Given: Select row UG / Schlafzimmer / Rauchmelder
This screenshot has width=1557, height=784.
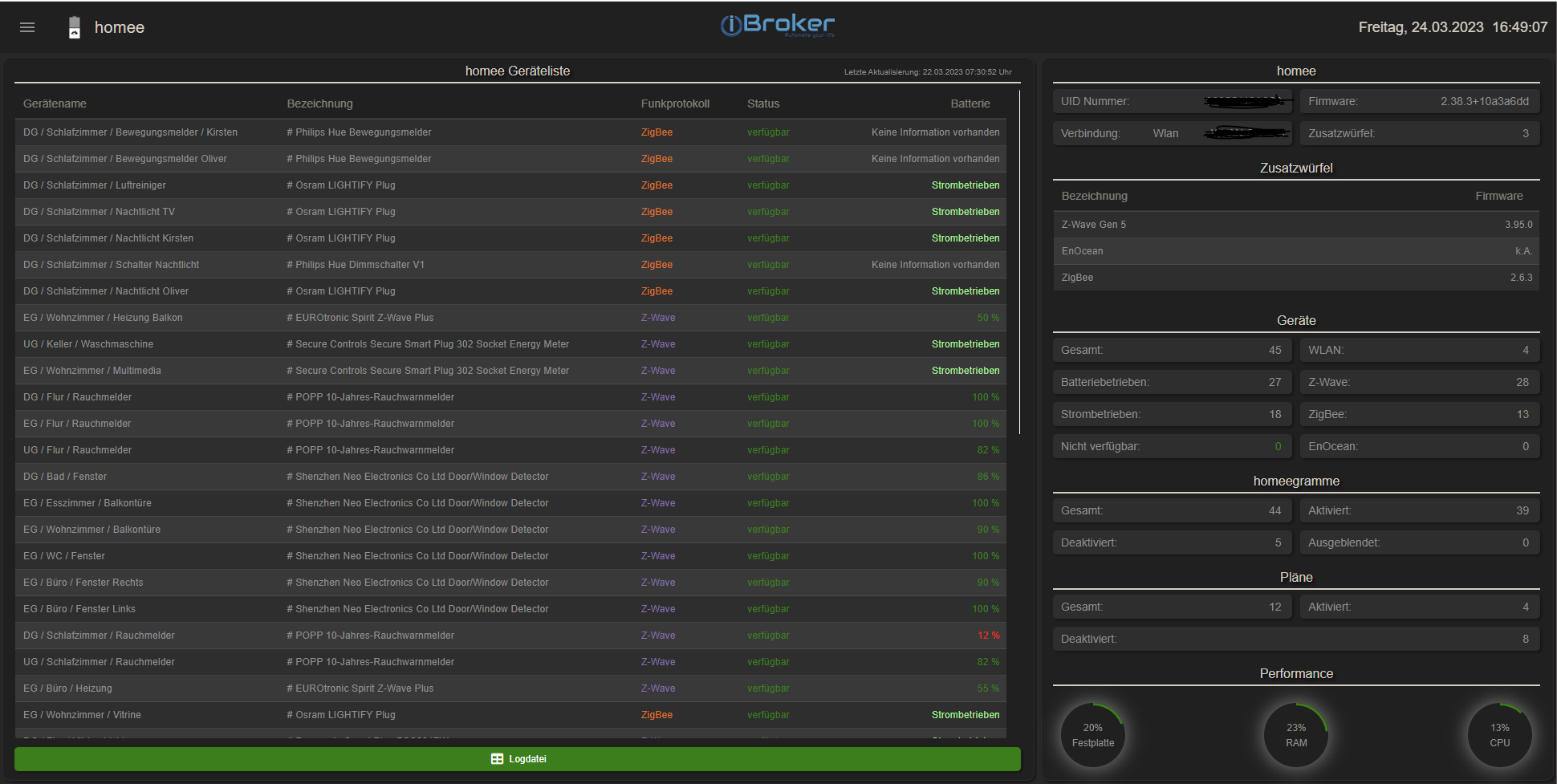Looking at the screenshot, I should [x=510, y=662].
